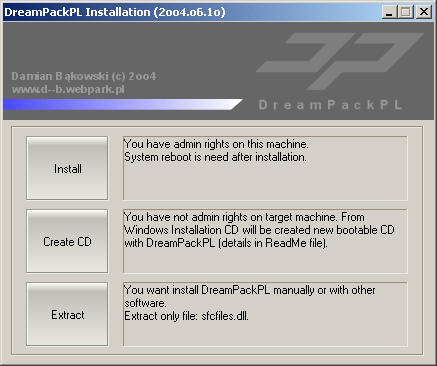Image resolution: width=437 pixels, height=366 pixels.
Task: Click the "System reboot is need after installation" line
Action: 215,157
